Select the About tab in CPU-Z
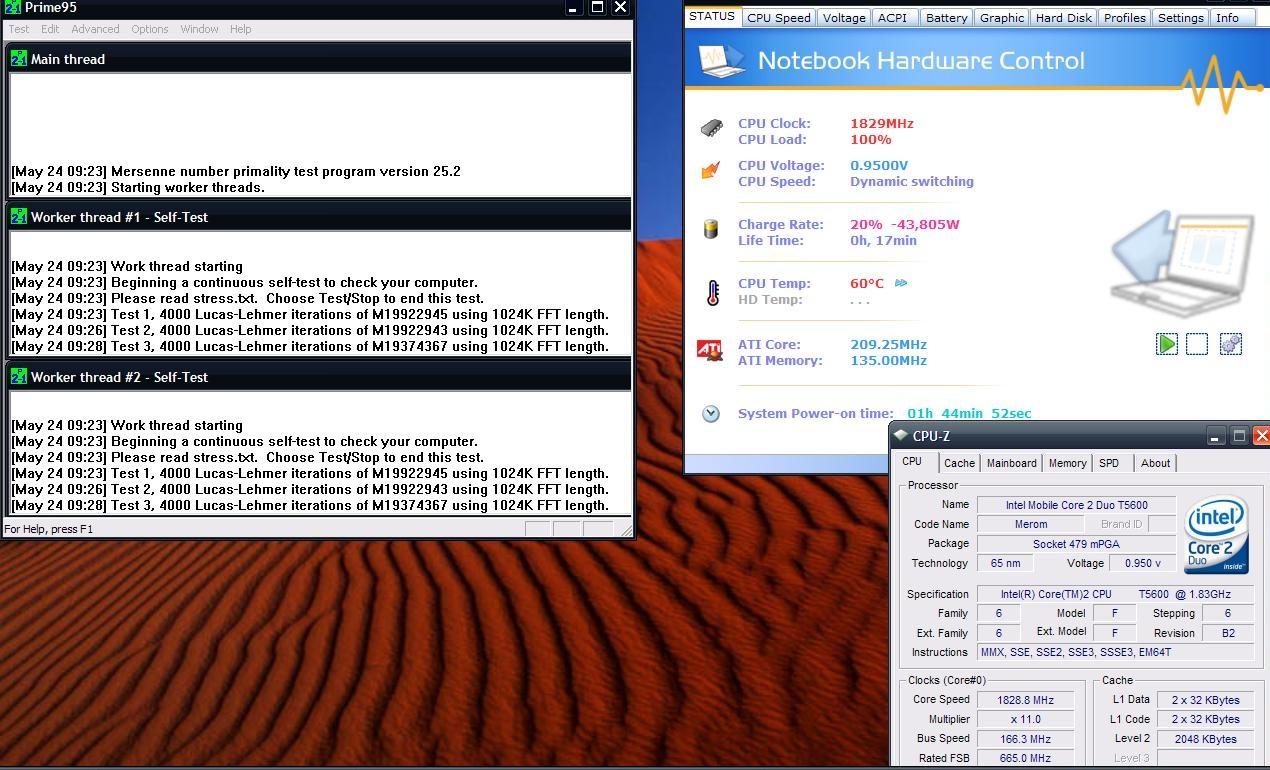This screenshot has height=770, width=1270. click(x=1155, y=463)
